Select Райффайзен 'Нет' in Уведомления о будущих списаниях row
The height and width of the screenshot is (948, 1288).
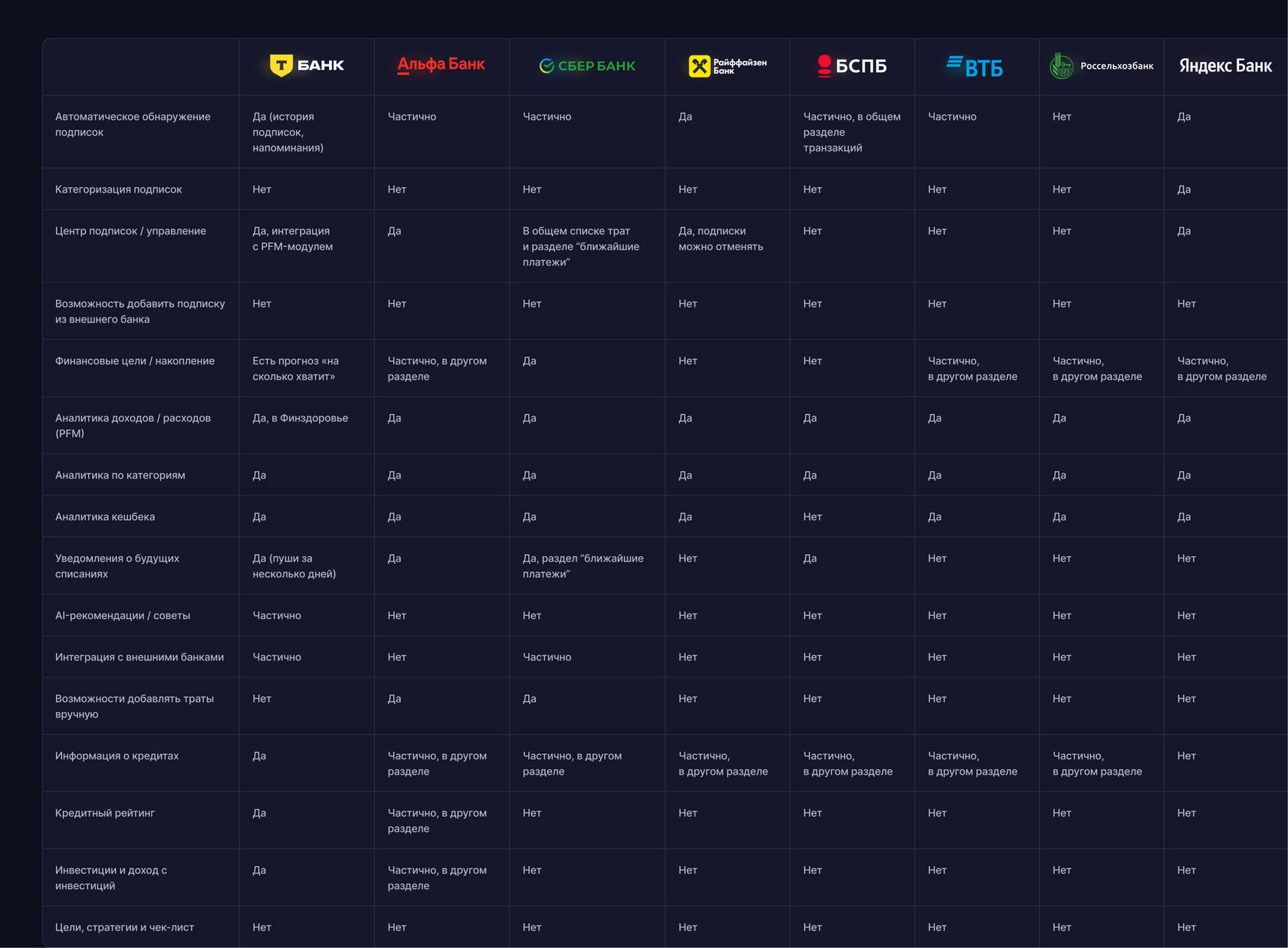pyautogui.click(x=688, y=558)
